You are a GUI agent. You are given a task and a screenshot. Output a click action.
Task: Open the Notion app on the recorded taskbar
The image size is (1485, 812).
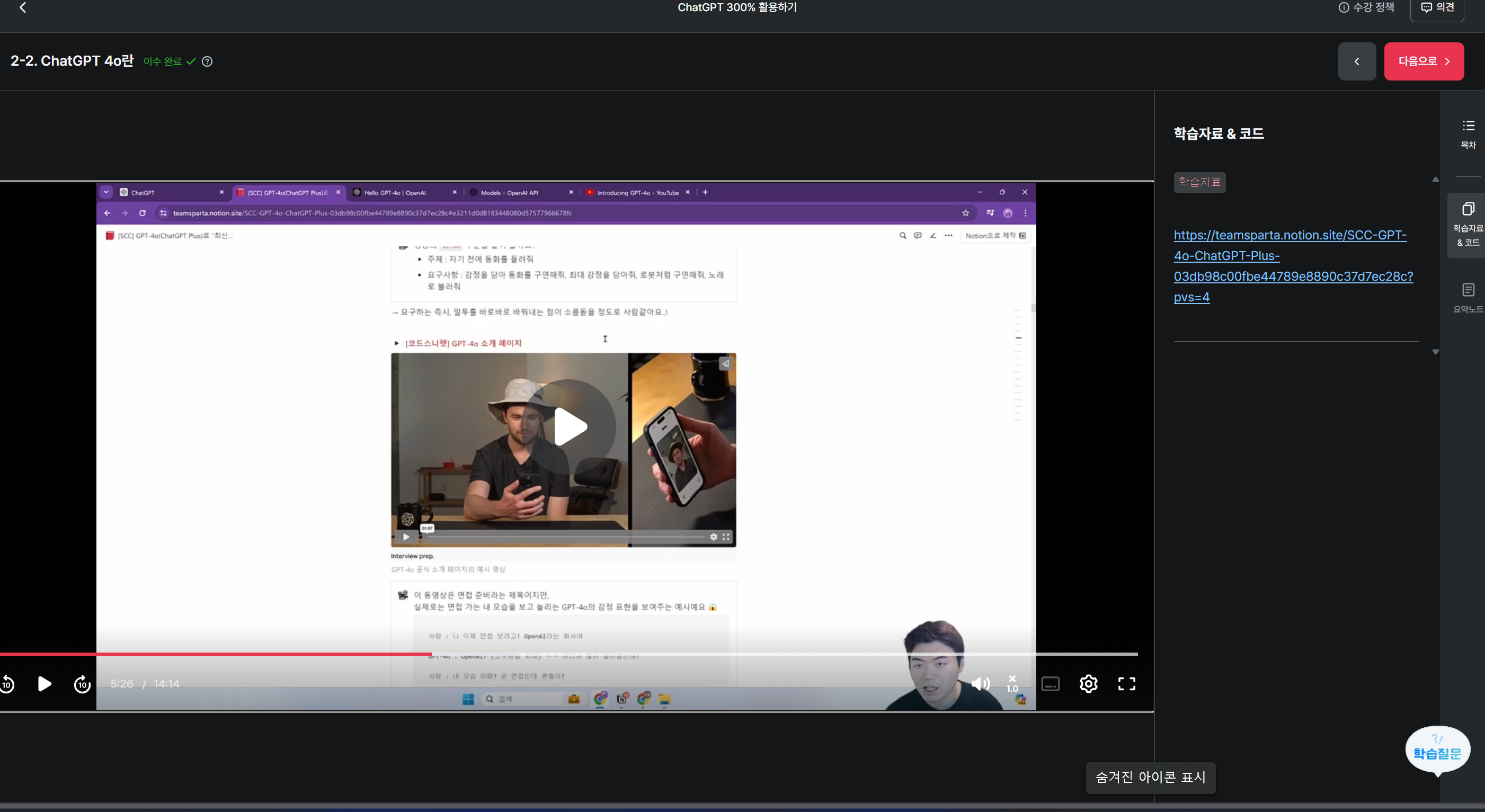pyautogui.click(x=622, y=700)
